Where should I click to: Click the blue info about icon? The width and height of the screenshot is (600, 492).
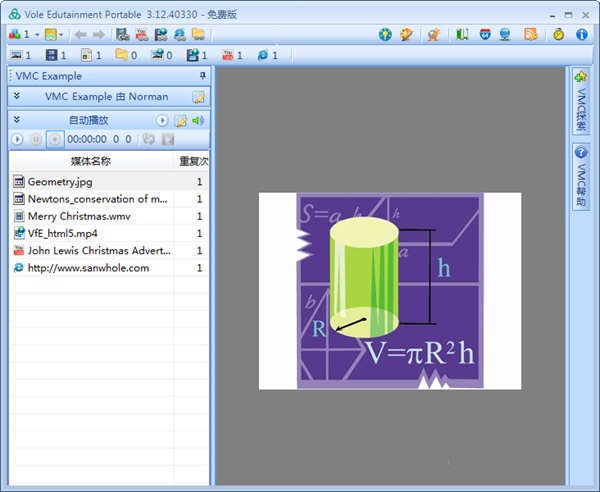click(x=582, y=34)
